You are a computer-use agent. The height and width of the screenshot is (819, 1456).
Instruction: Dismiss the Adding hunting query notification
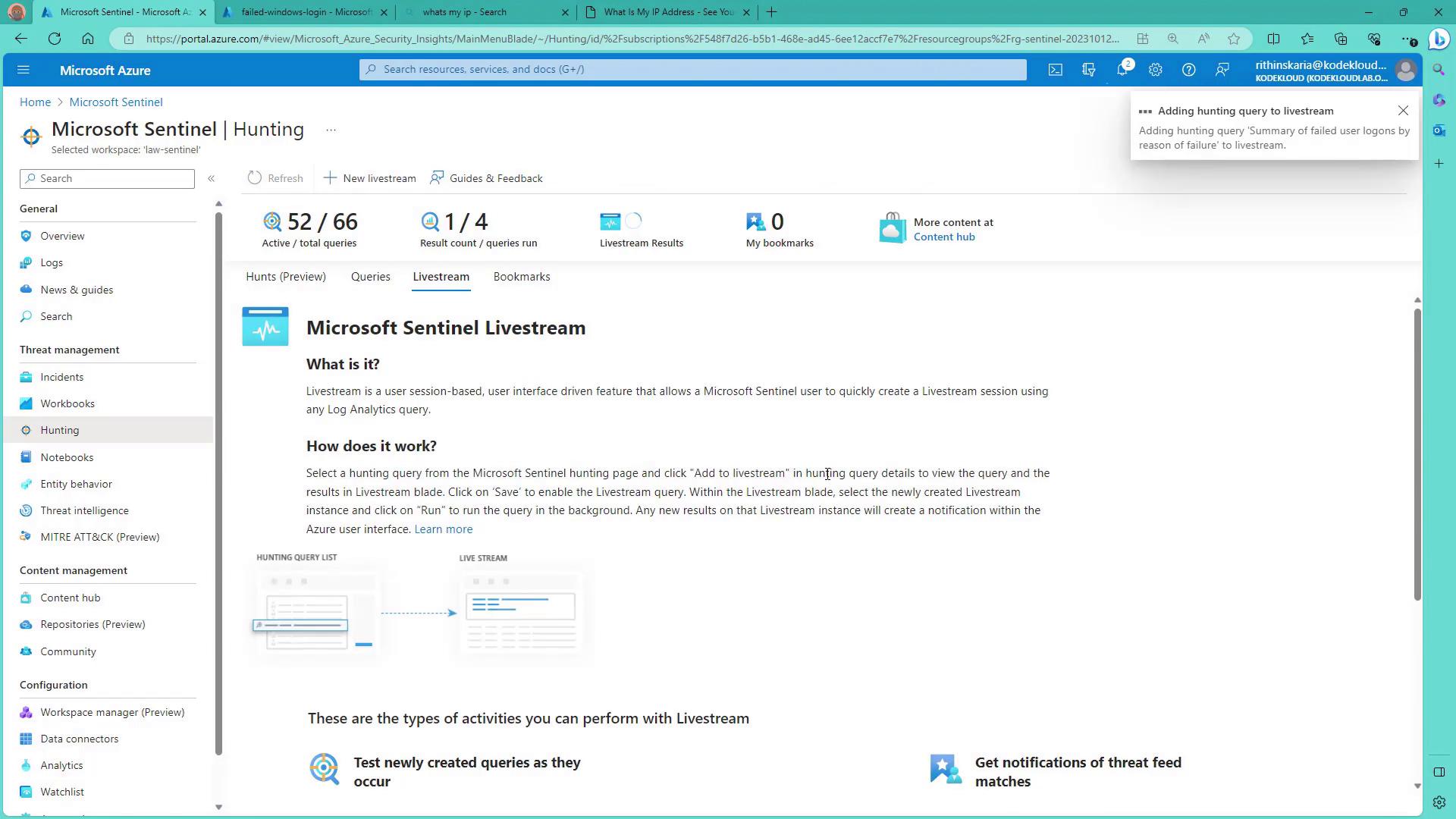pyautogui.click(x=1403, y=111)
